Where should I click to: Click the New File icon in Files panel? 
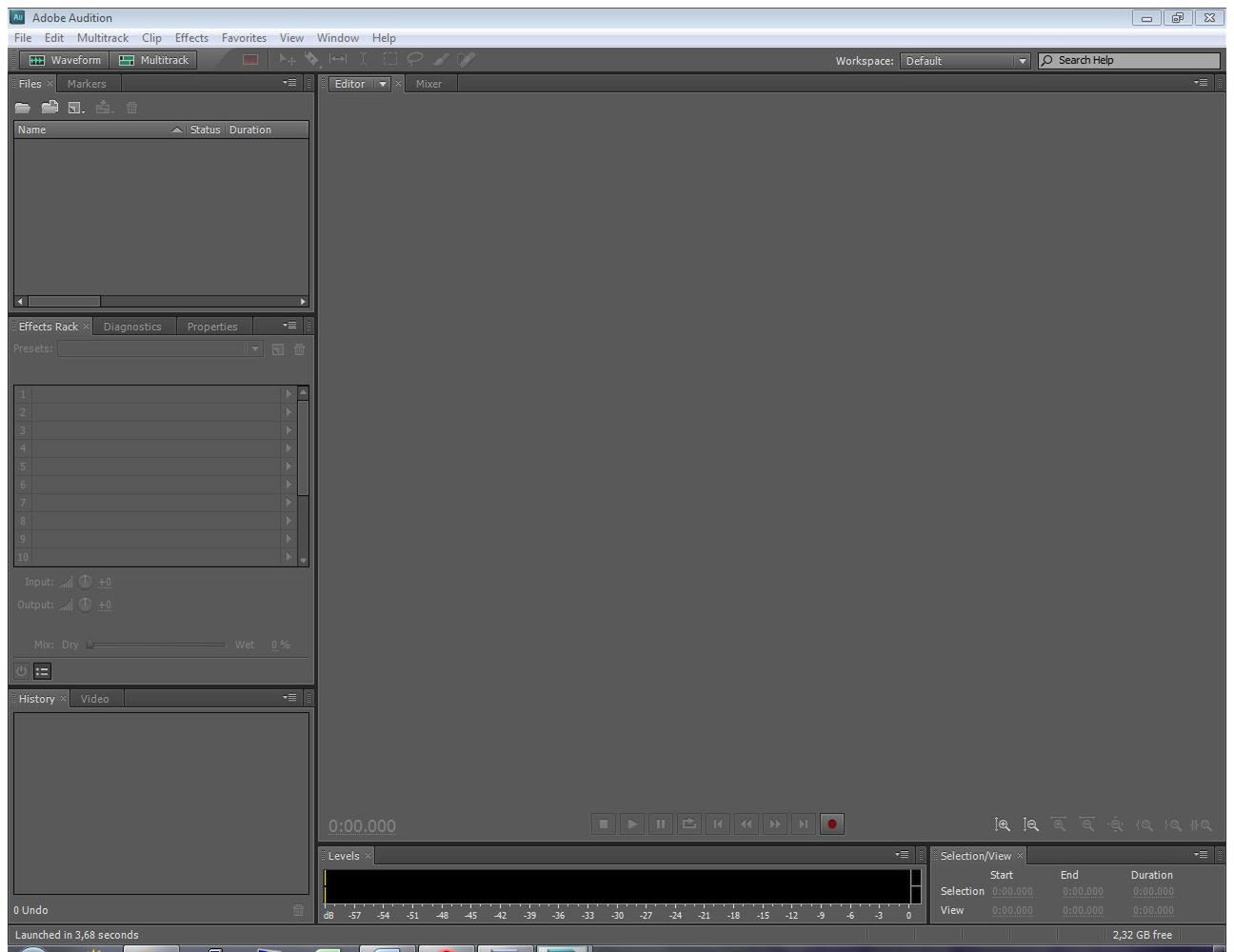[x=76, y=108]
